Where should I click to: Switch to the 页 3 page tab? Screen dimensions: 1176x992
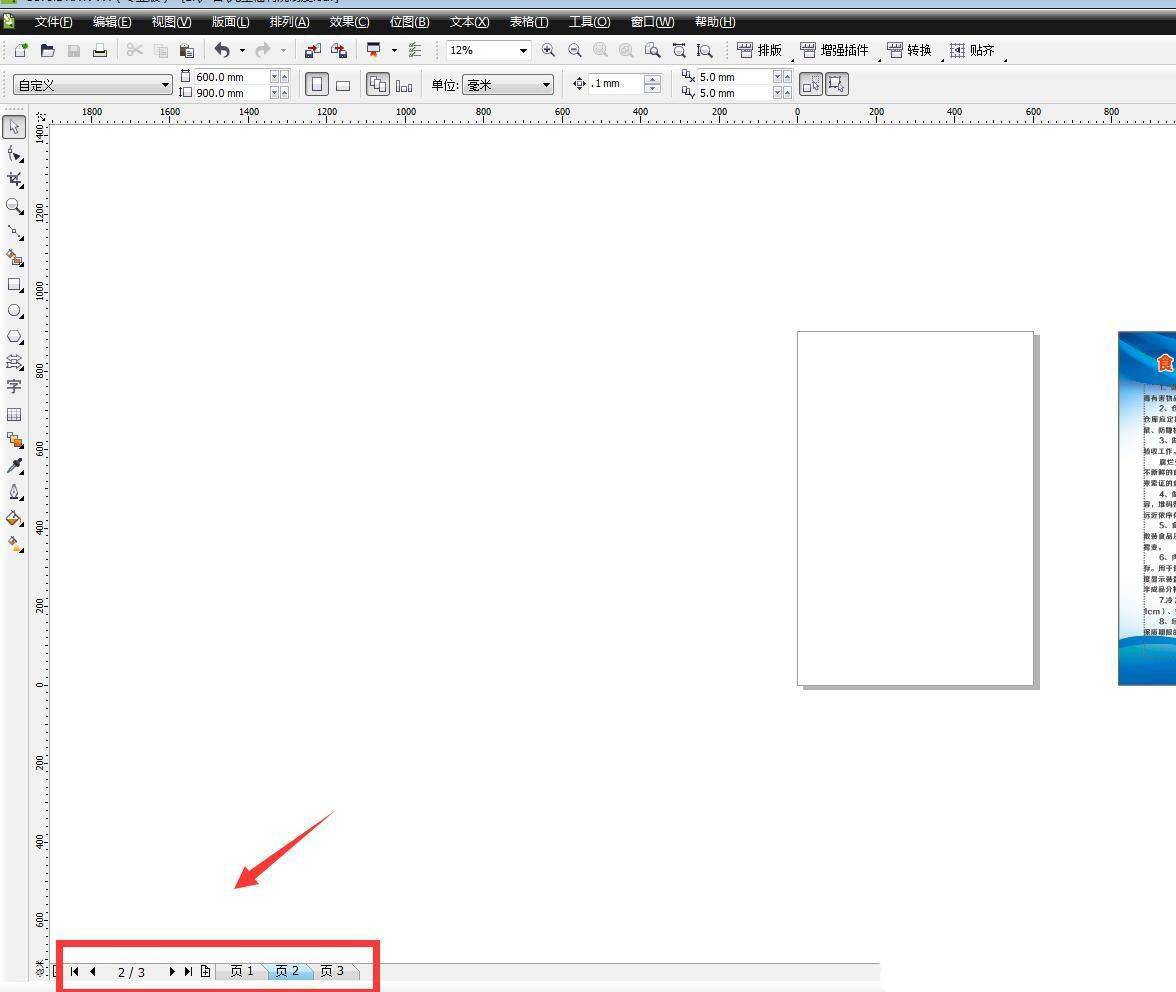[332, 971]
